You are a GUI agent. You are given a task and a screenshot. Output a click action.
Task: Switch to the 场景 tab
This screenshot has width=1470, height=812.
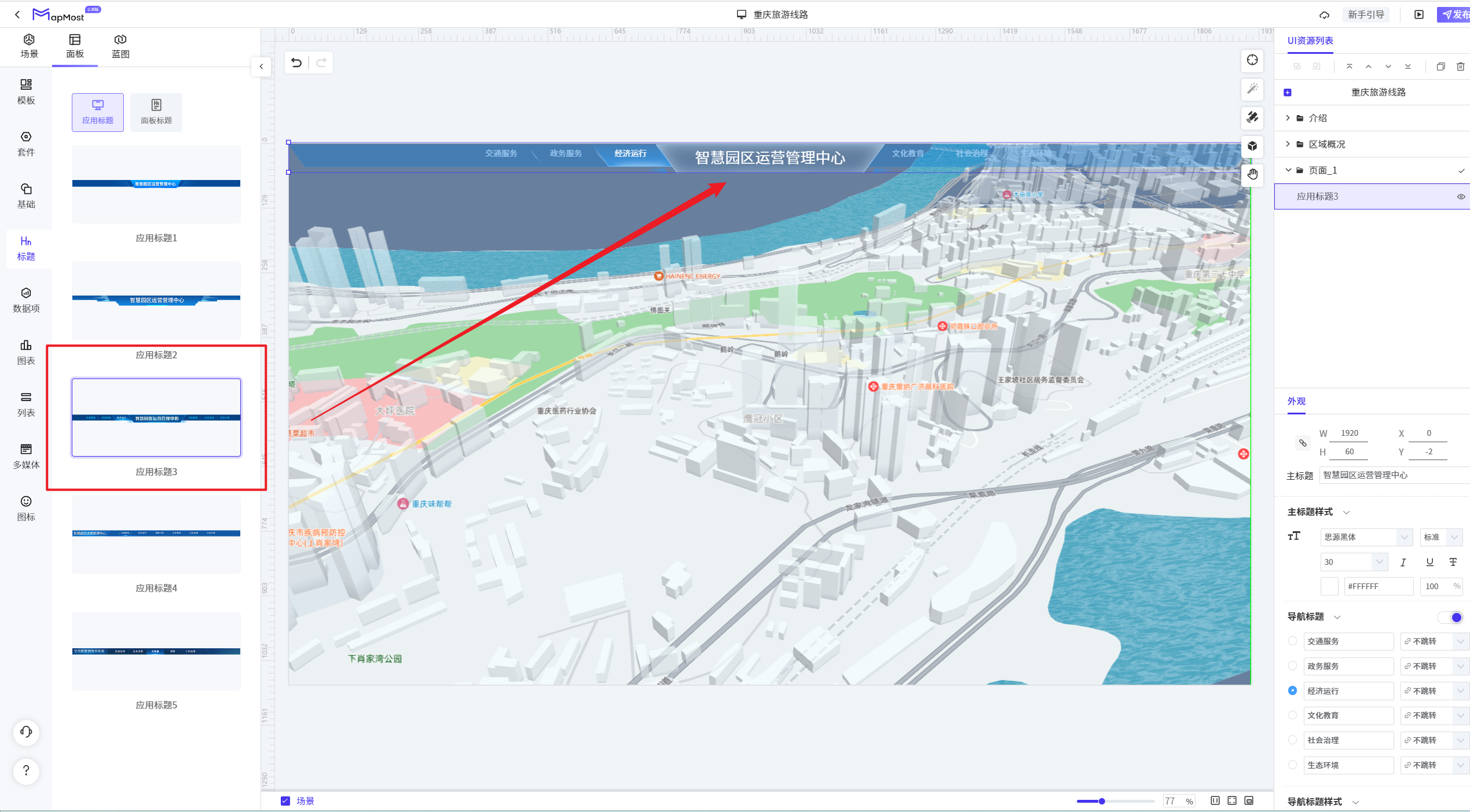pyautogui.click(x=30, y=46)
